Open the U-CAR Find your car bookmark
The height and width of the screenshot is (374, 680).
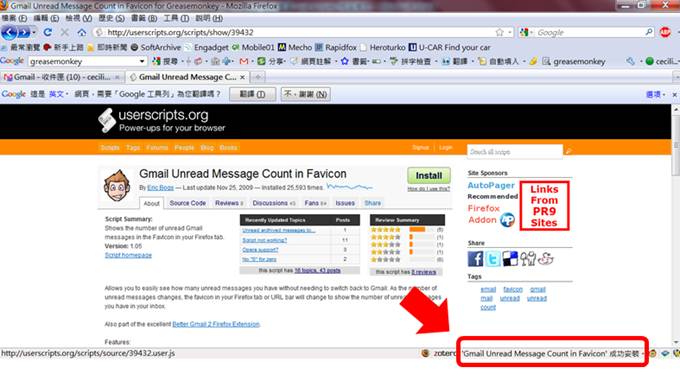[450, 47]
